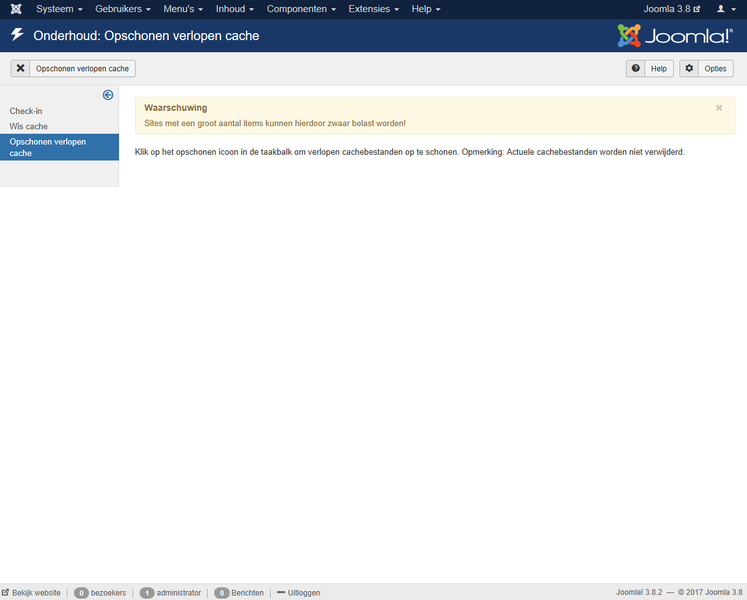Screen dimensions: 747x600
Task: Click the Opschonen verlopen cache toolbar button
Action: point(73,69)
